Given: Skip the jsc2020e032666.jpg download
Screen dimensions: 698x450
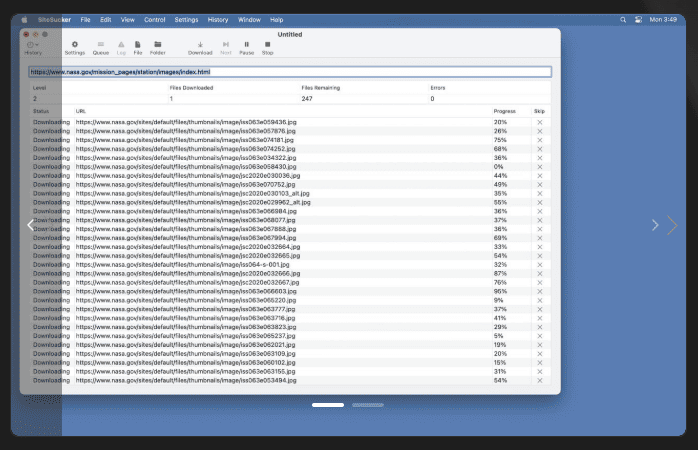Looking at the screenshot, I should point(540,274).
